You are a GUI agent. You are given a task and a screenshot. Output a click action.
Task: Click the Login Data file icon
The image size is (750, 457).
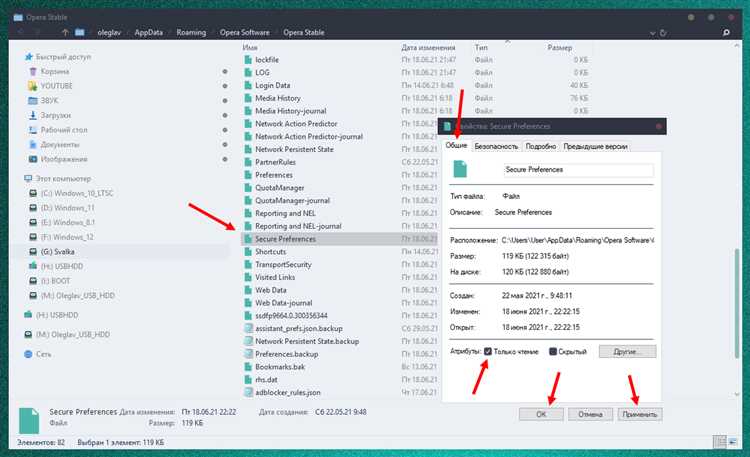point(248,85)
